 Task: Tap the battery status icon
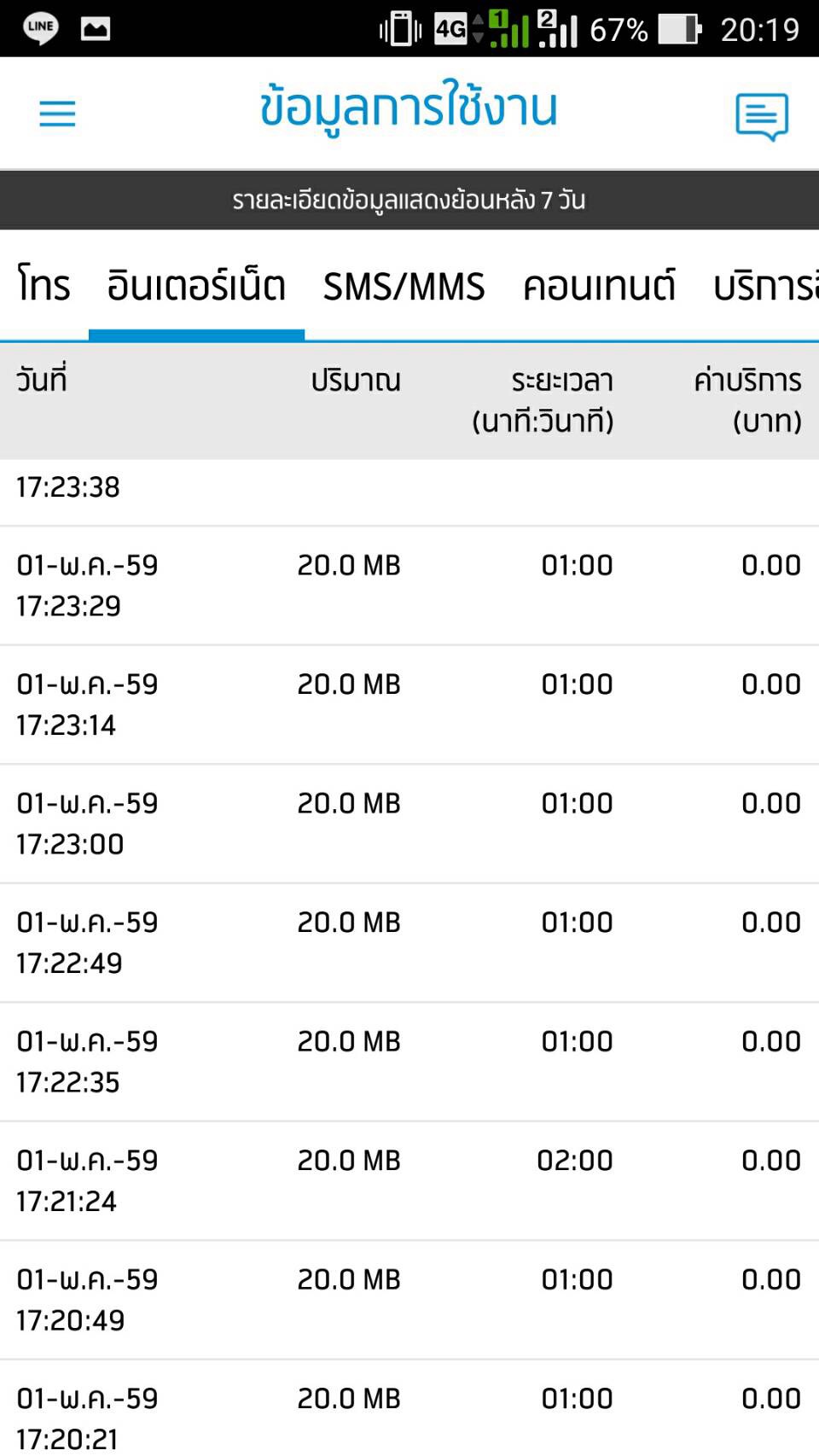pyautogui.click(x=680, y=29)
